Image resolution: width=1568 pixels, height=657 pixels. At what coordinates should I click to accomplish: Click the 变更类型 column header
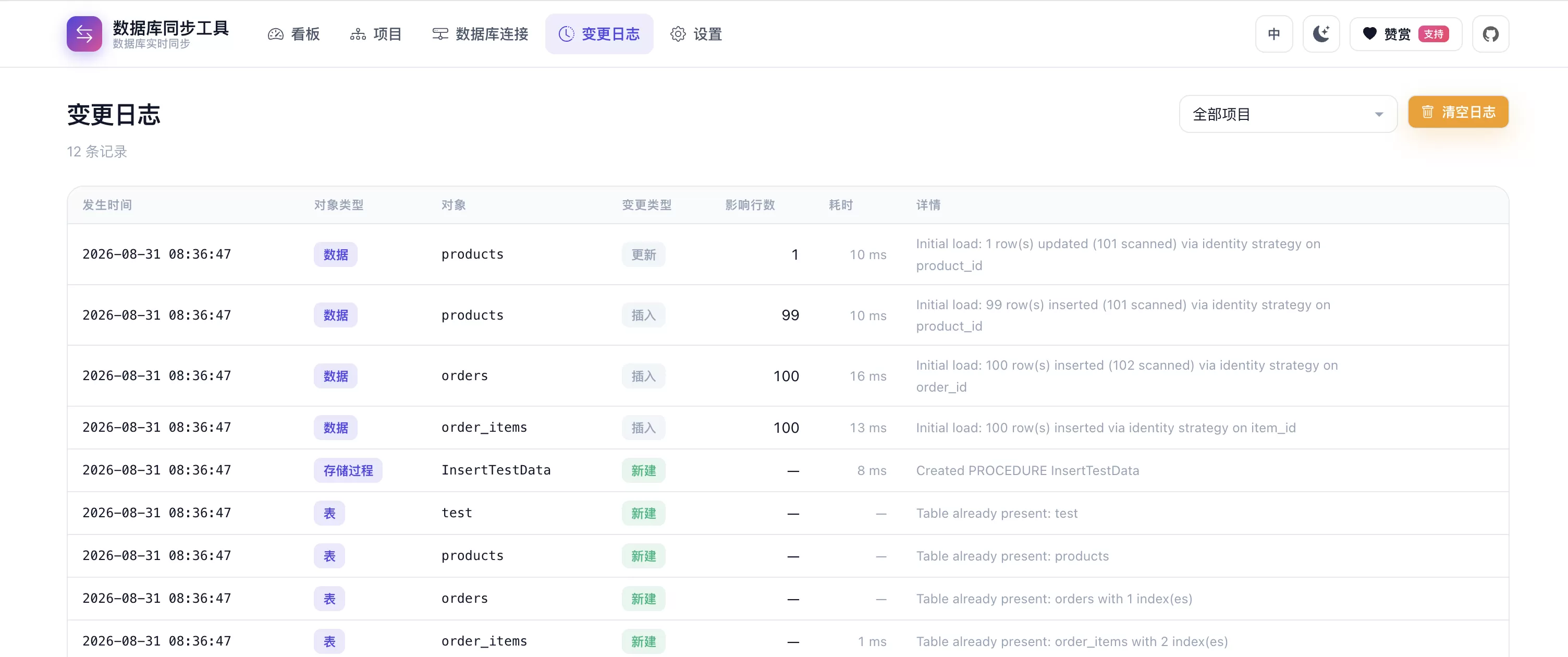[x=646, y=205]
